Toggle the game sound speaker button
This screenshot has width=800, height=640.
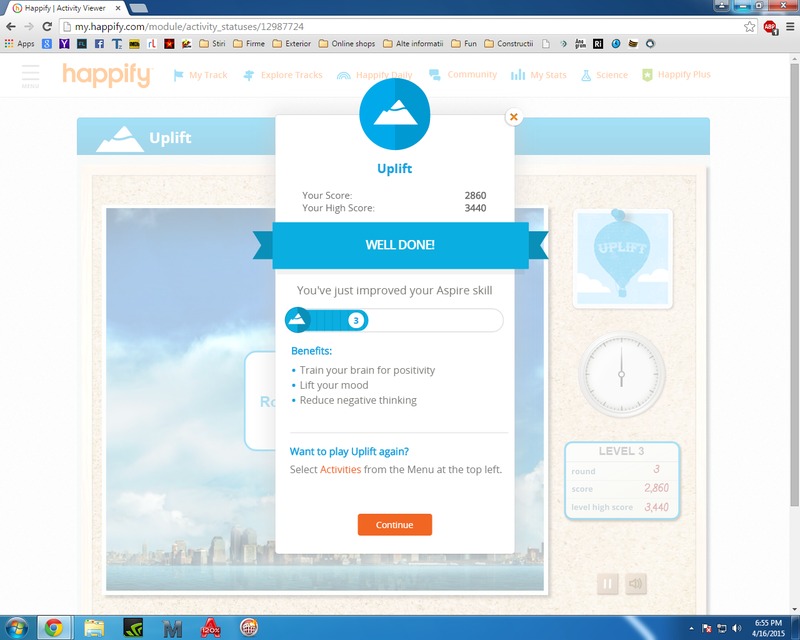(636, 584)
